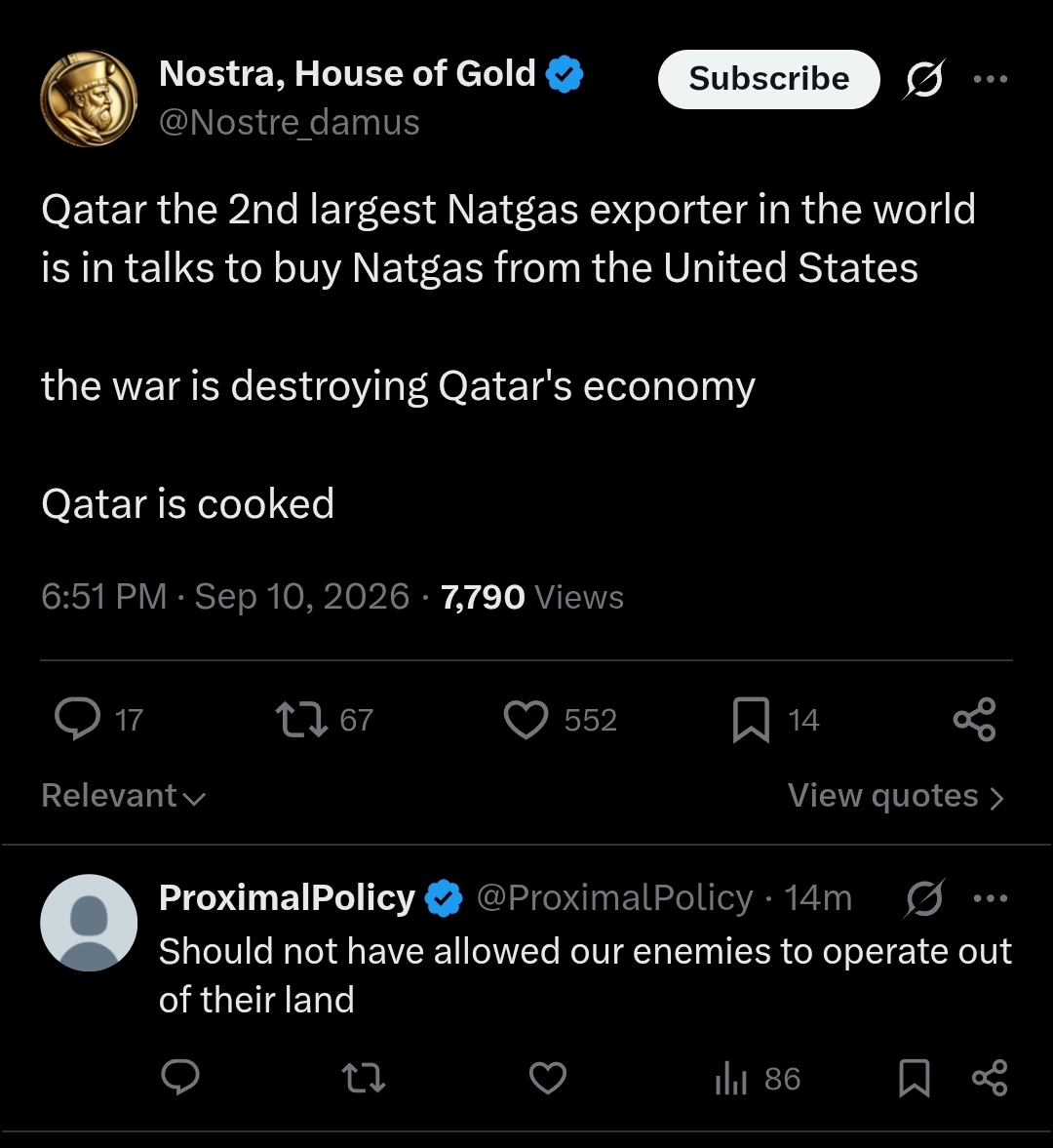The image size is (1053, 1148).
Task: Open the post timestamp 6:51 PM Sep 10, 2026
Action: tap(224, 597)
